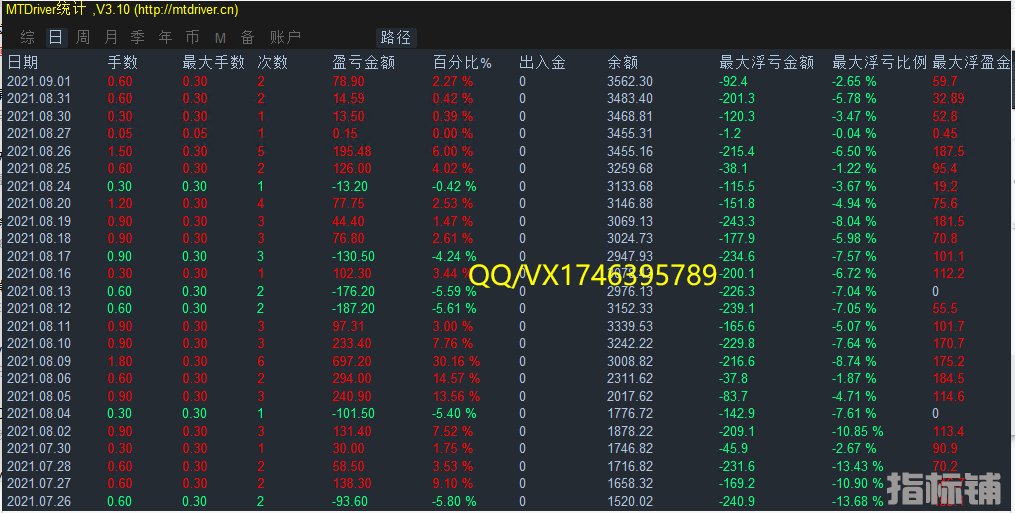Click the 最大浮亏金额 column header
The height and width of the screenshot is (513, 1015).
[x=766, y=62]
